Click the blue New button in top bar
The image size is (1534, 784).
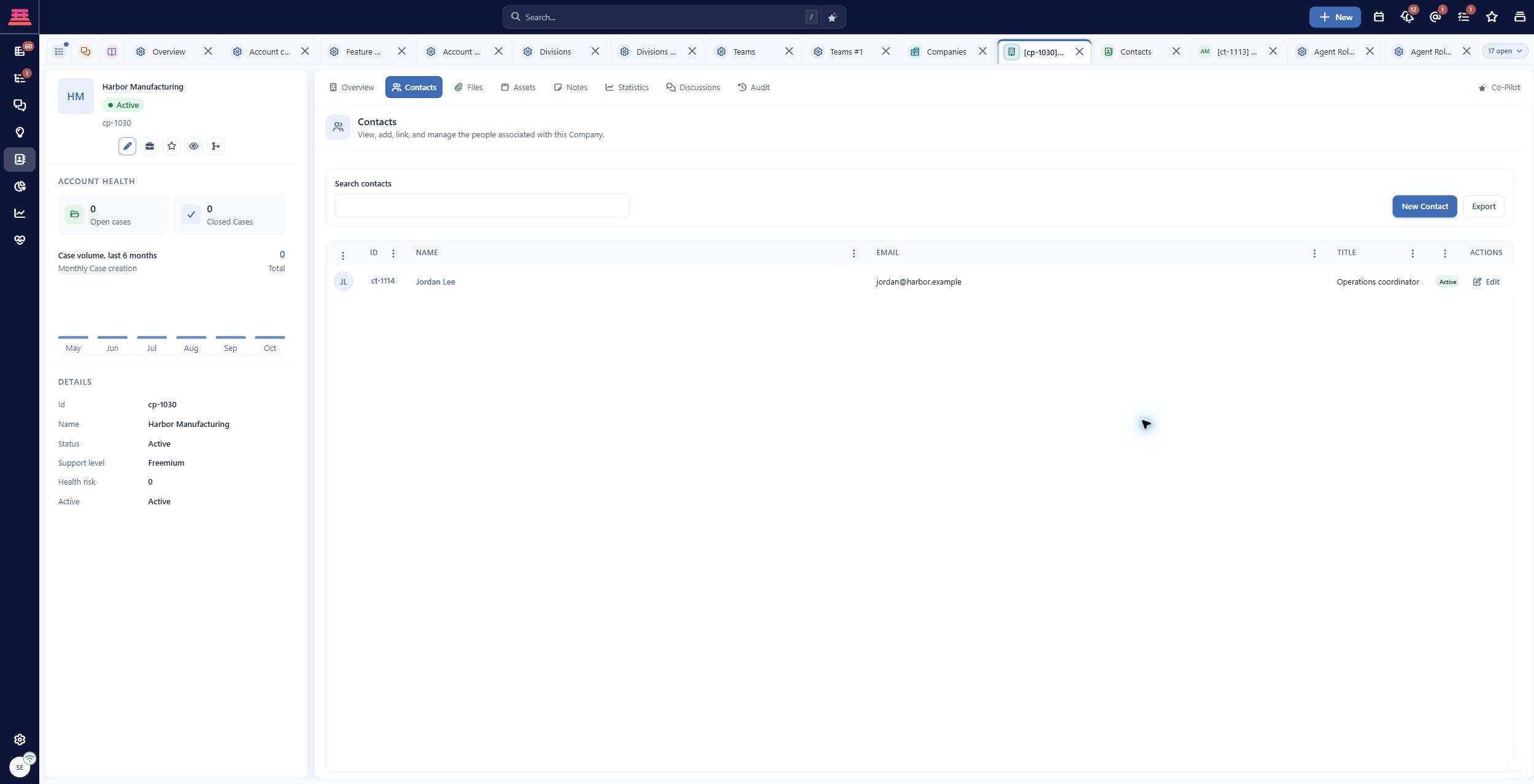(1335, 17)
